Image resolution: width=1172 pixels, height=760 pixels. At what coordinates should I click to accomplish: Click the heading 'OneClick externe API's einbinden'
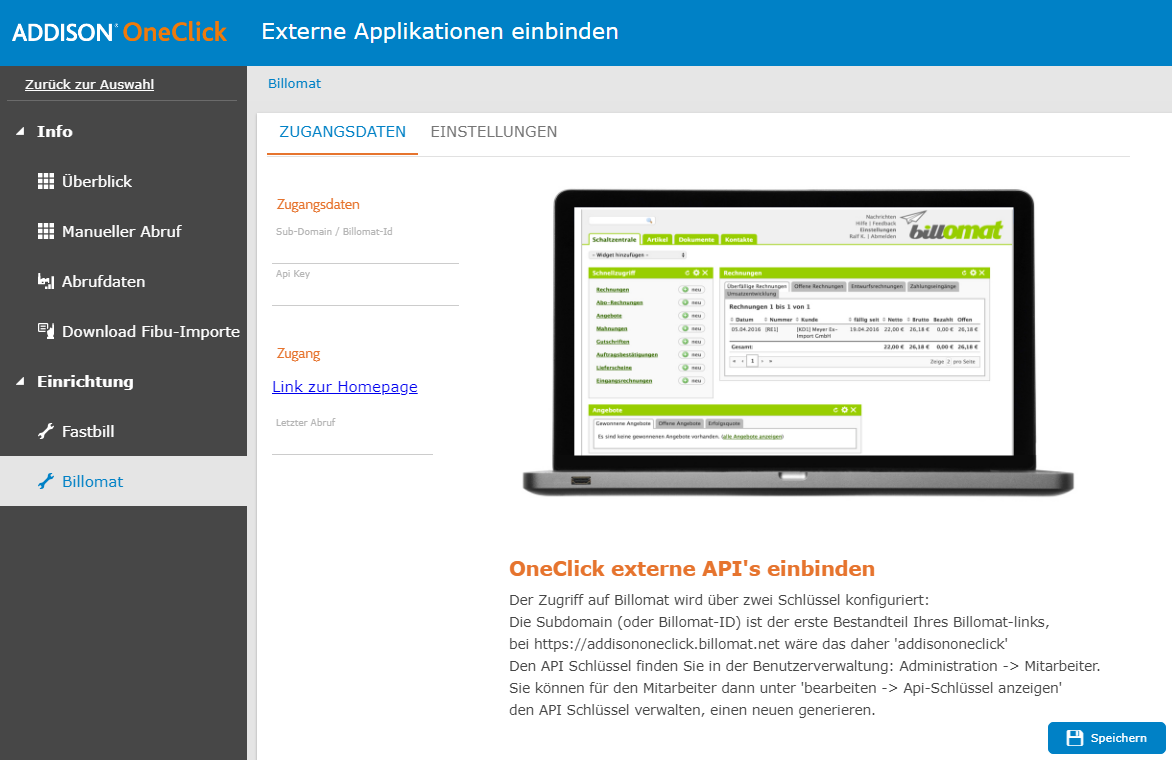(692, 569)
